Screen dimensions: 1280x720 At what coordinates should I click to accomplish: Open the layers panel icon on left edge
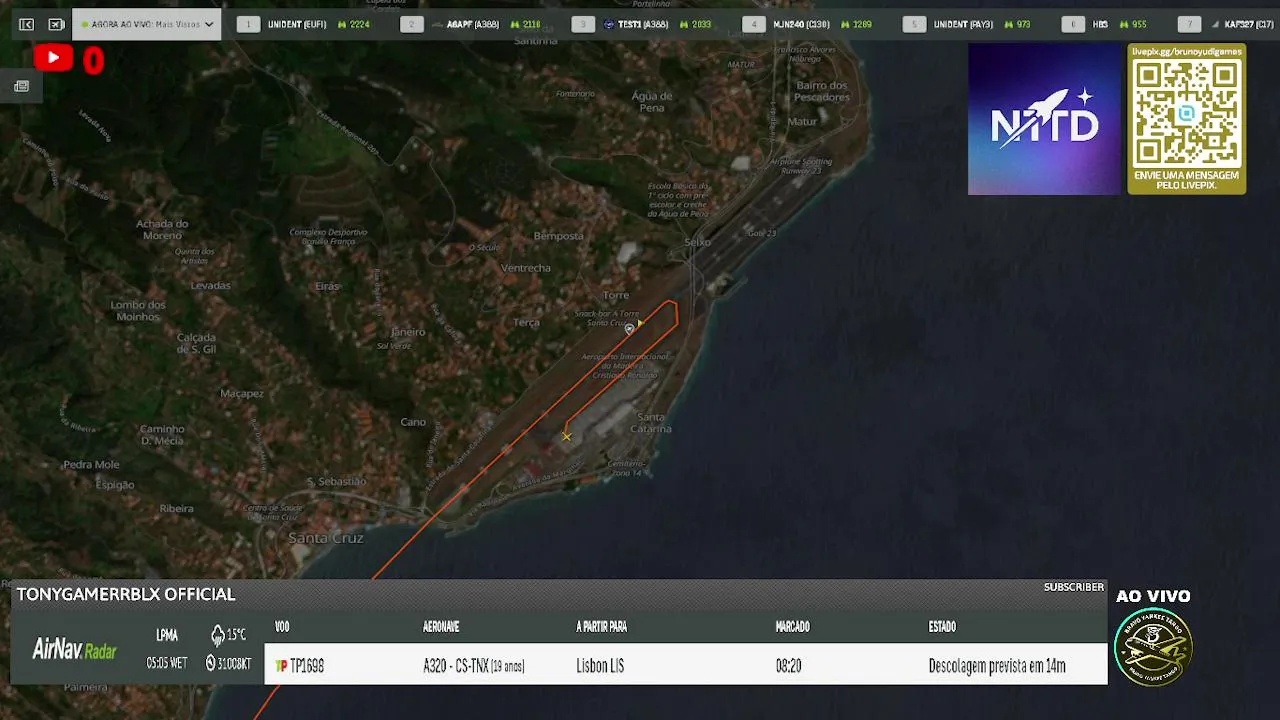pyautogui.click(x=21, y=86)
